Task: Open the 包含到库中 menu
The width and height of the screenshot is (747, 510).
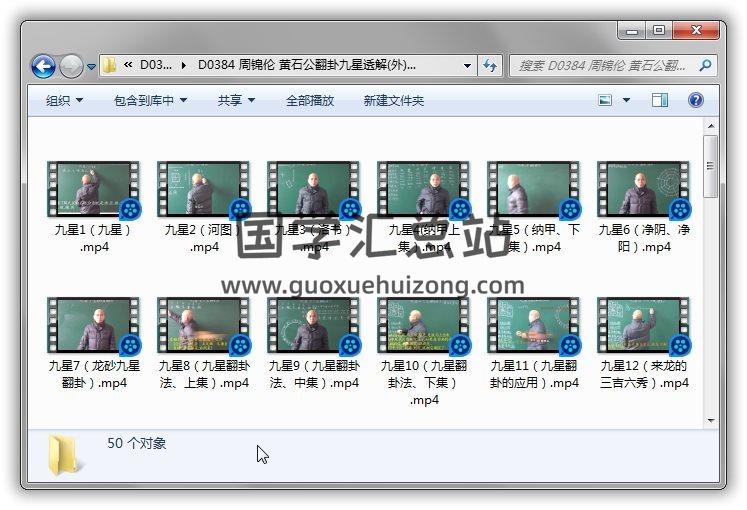Action: (x=150, y=101)
